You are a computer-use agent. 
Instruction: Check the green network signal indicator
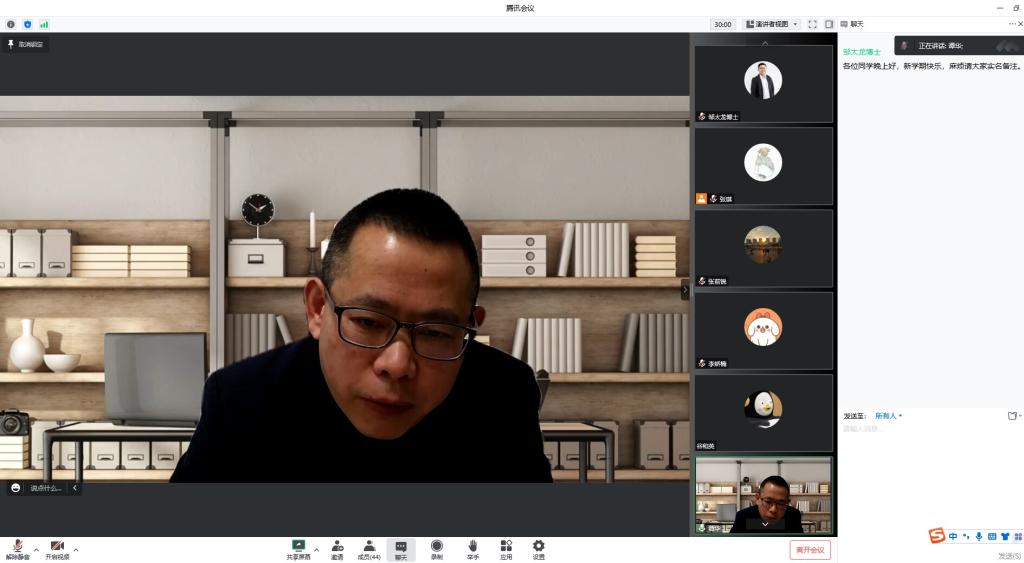pyautogui.click(x=44, y=24)
